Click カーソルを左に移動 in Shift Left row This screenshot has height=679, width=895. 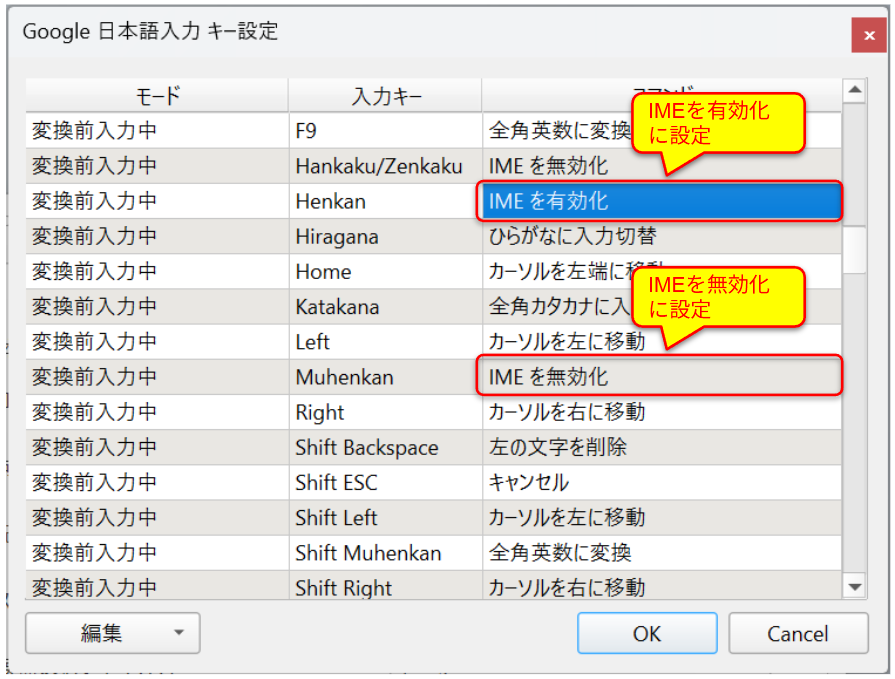click(x=662, y=518)
